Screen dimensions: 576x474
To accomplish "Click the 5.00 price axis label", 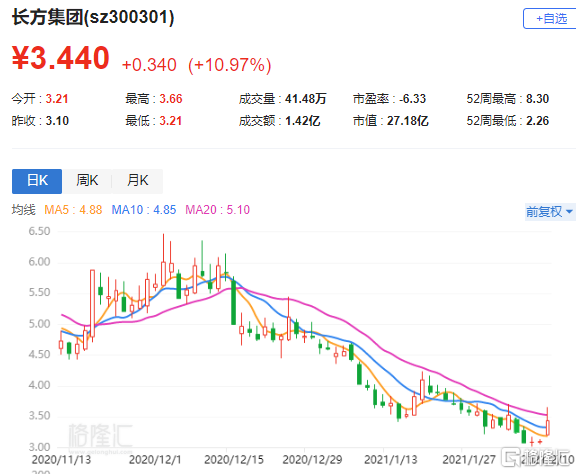I will [x=39, y=324].
